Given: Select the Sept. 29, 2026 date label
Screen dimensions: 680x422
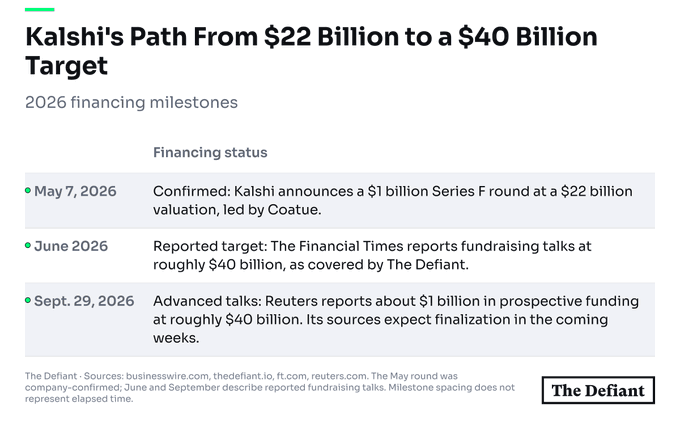Looking at the screenshot, I should pos(84,301).
